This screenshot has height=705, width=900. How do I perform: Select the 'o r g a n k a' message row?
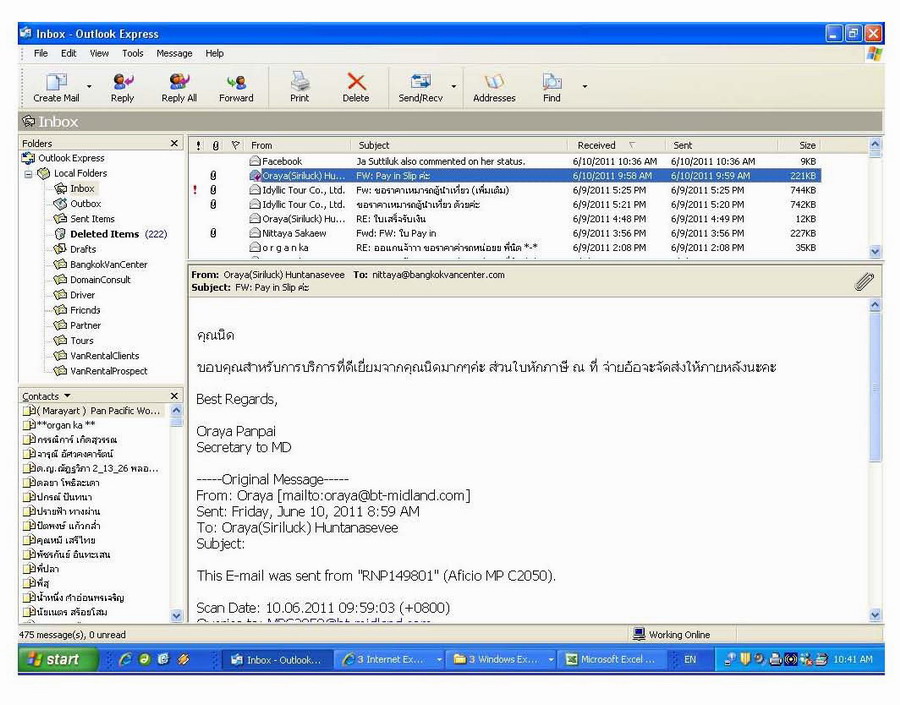click(506, 247)
